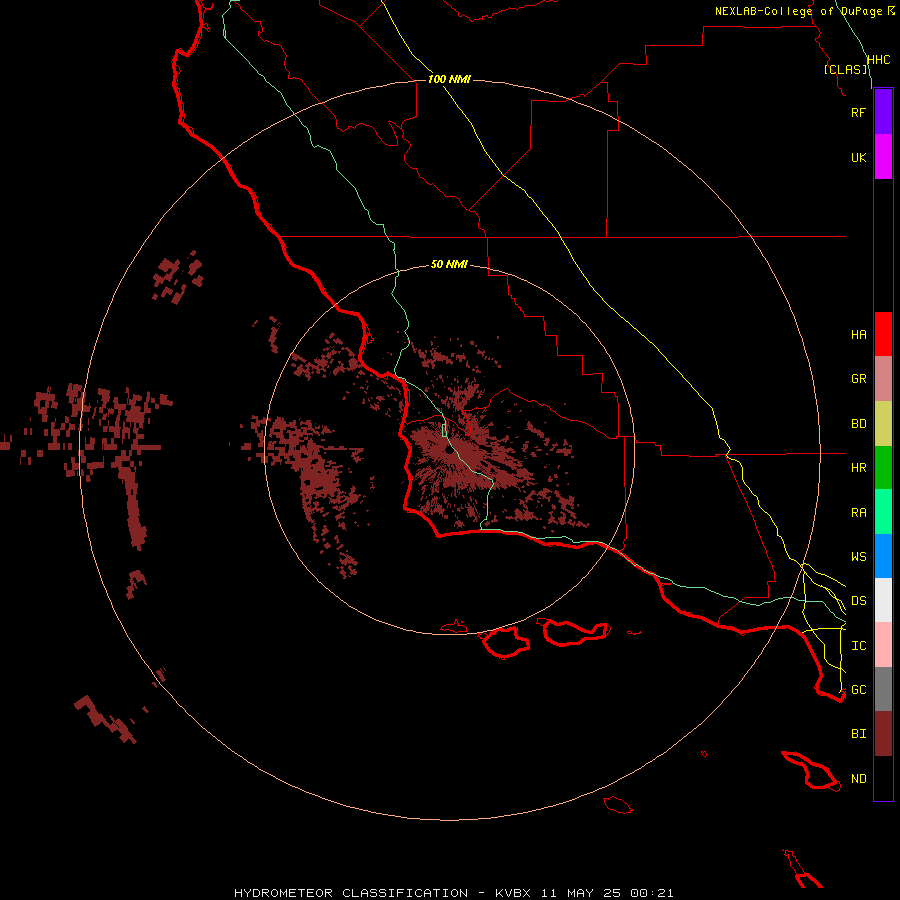Pick the HR green legend swatch
This screenshot has width=900, height=900.
click(x=883, y=468)
